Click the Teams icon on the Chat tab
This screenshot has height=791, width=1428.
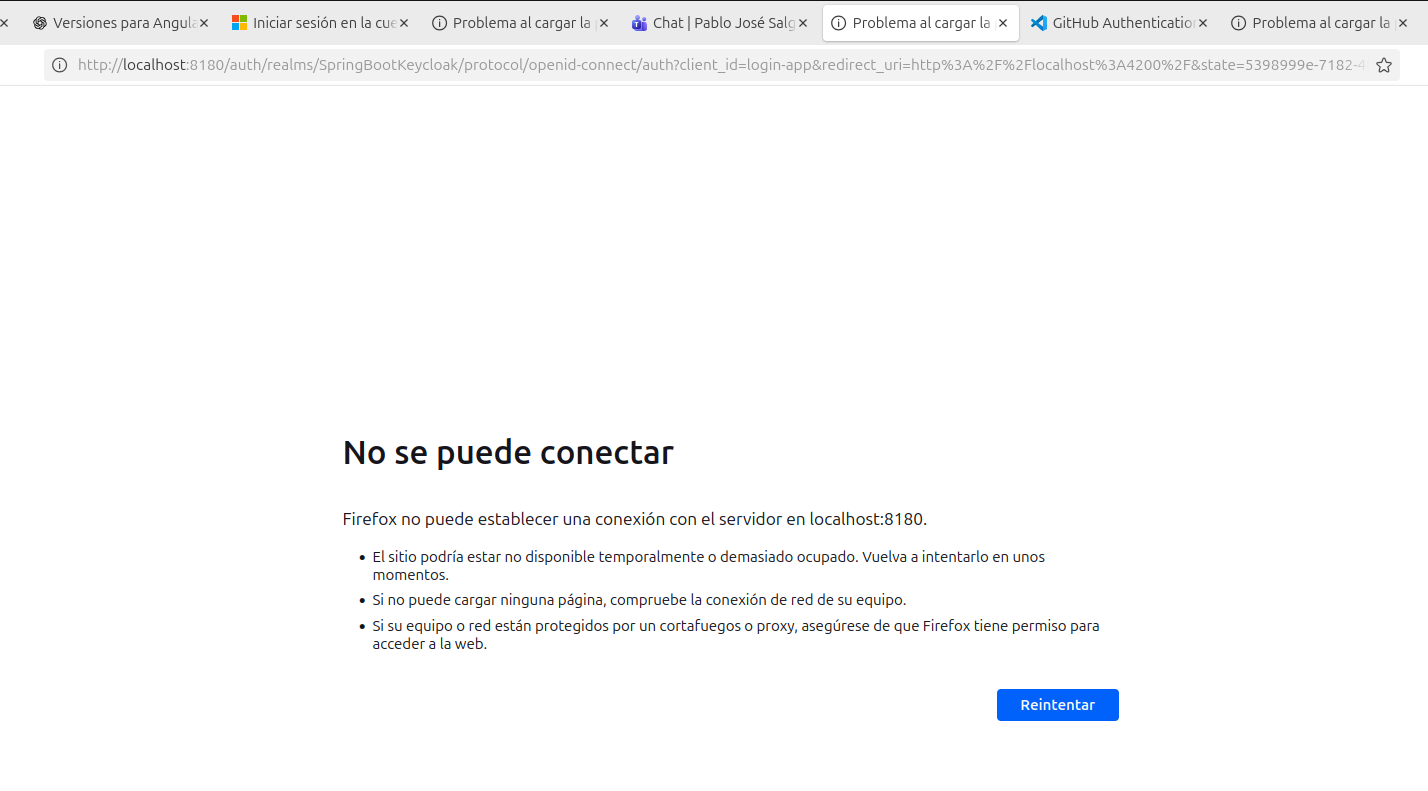pyautogui.click(x=640, y=23)
